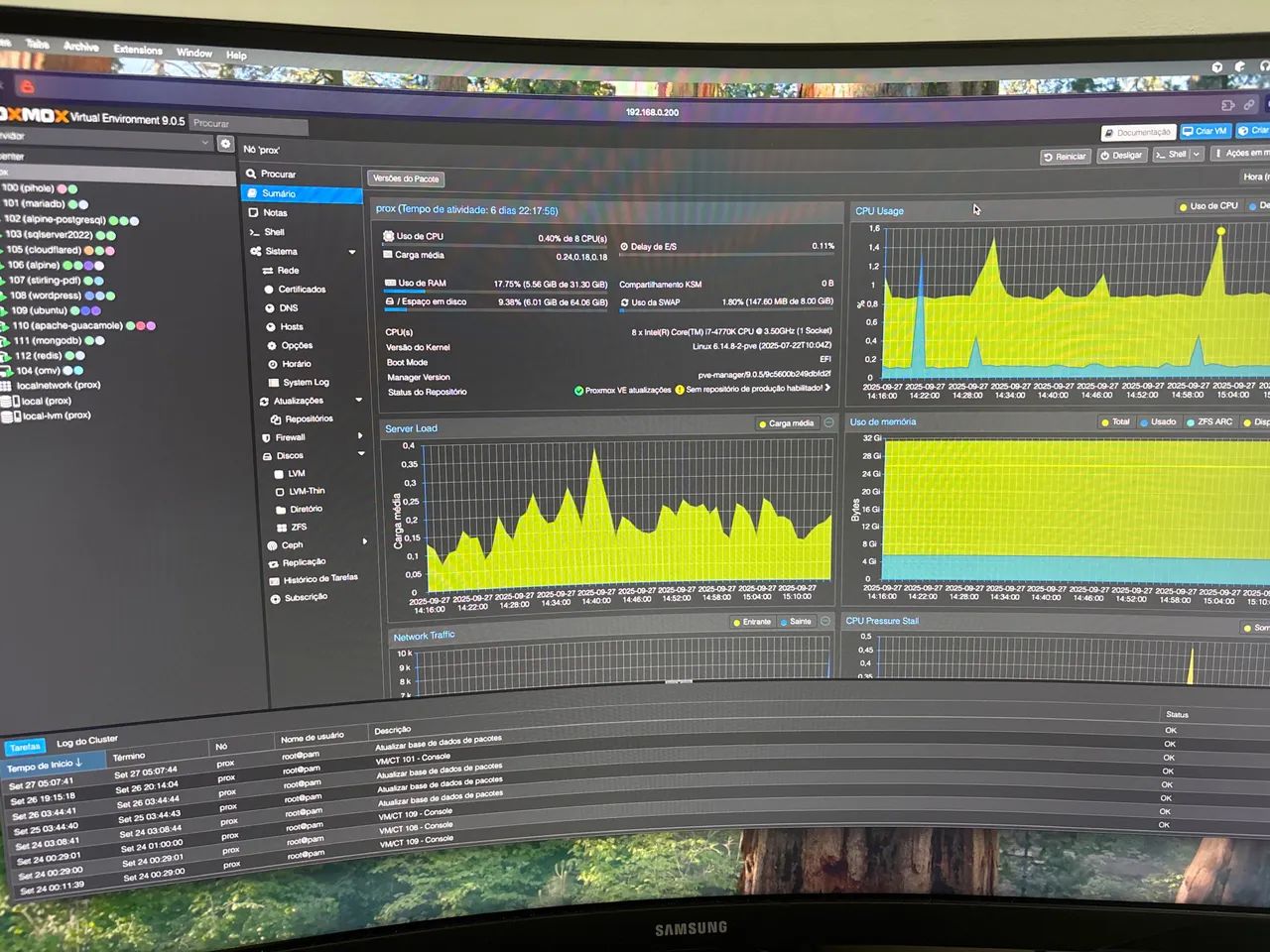Screen dimensions: 1270x952
Task: Open the DNS configuration page
Action: coord(288,308)
